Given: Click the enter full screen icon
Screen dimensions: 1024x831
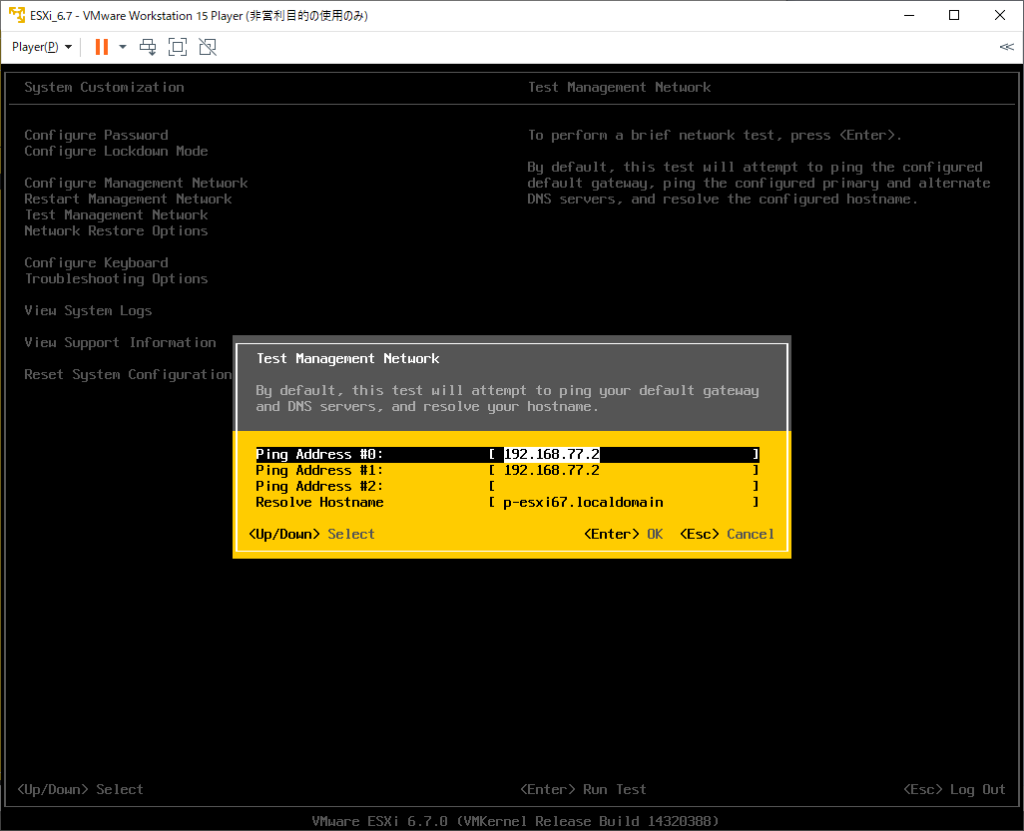Looking at the screenshot, I should [x=178, y=47].
